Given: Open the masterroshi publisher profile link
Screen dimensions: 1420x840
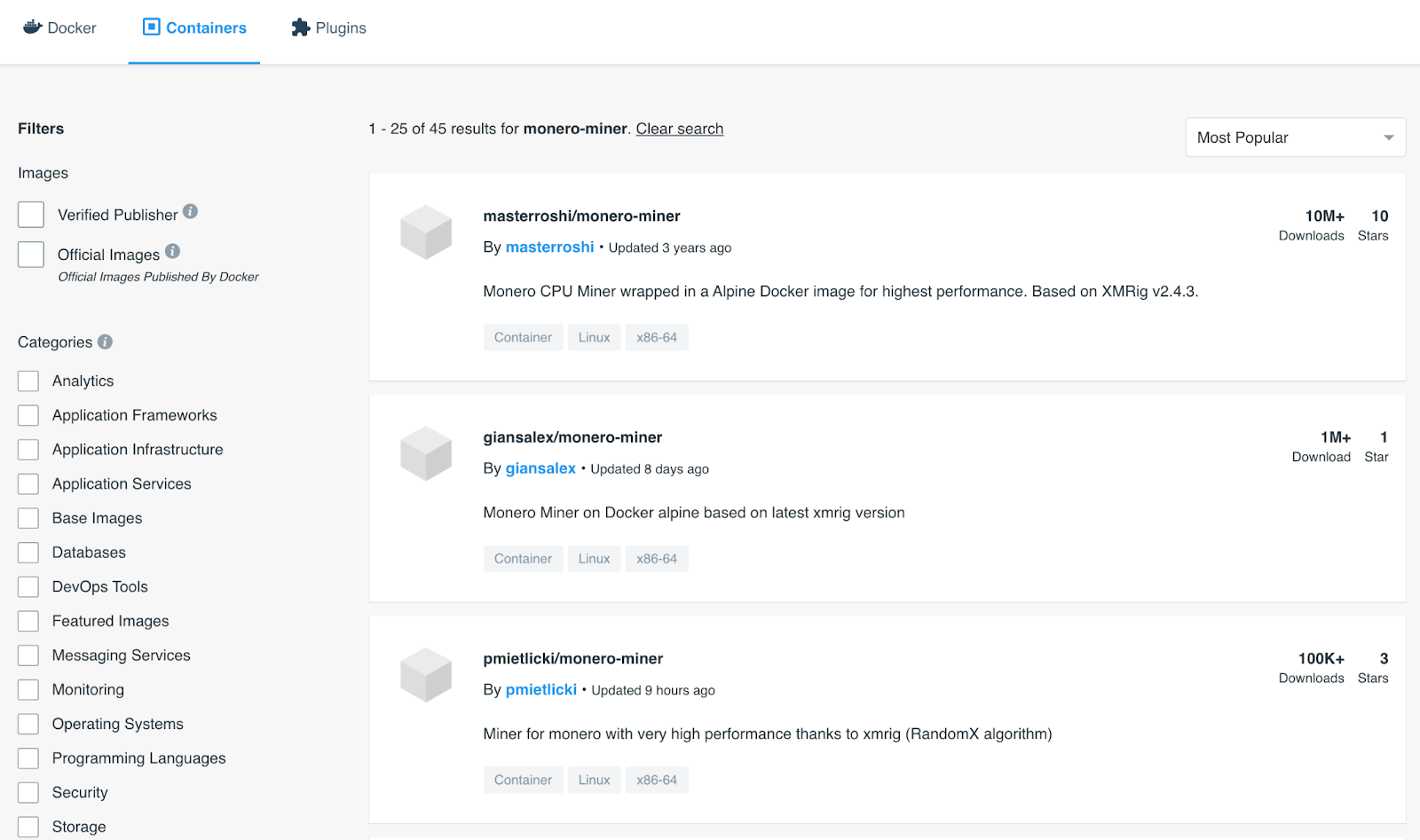Looking at the screenshot, I should (x=549, y=247).
